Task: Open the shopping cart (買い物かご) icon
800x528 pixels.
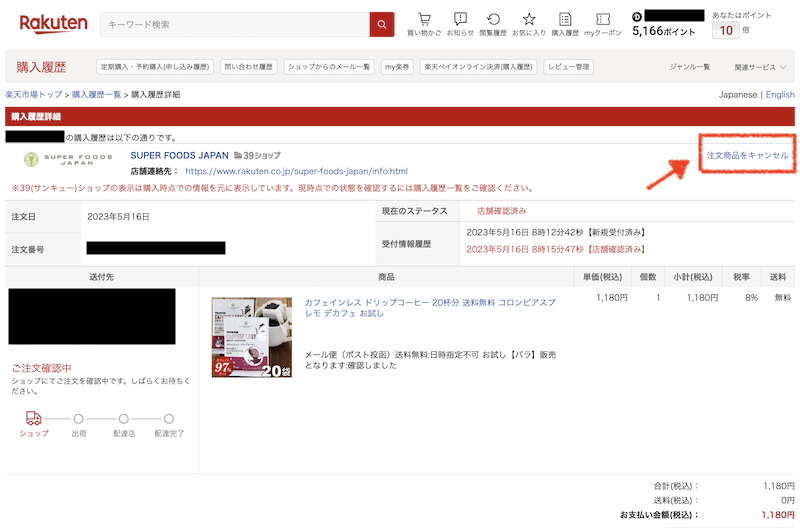Action: click(x=424, y=24)
